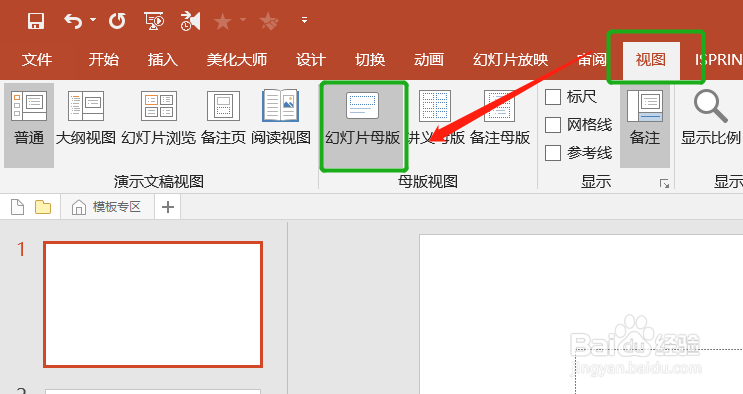Click the second greyed star icon
Image resolution: width=743 pixels, height=394 pixels.
pyautogui.click(x=269, y=21)
